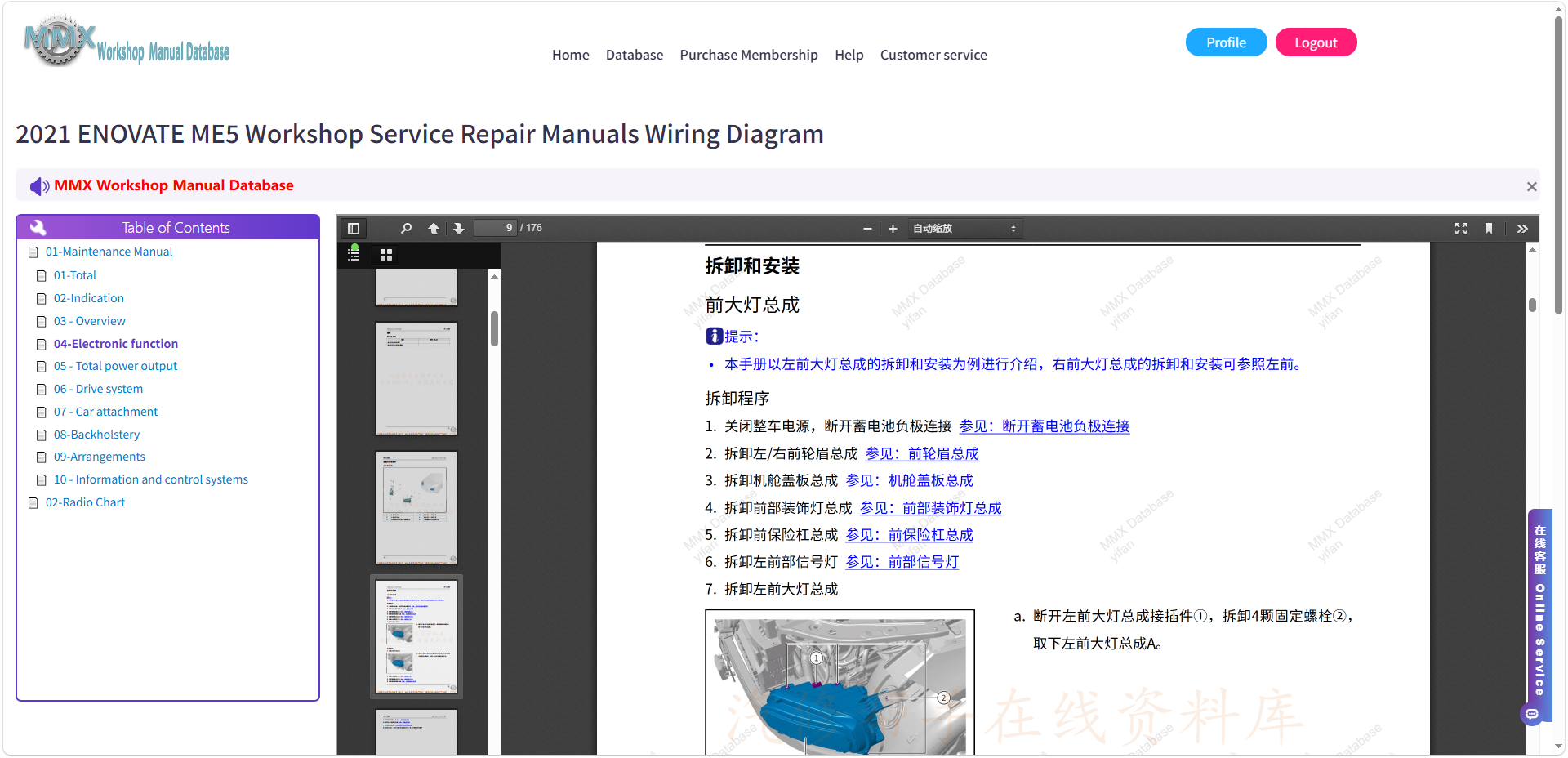Click document icon beside 02-Indication
The width and height of the screenshot is (1568, 758).
pos(42,299)
